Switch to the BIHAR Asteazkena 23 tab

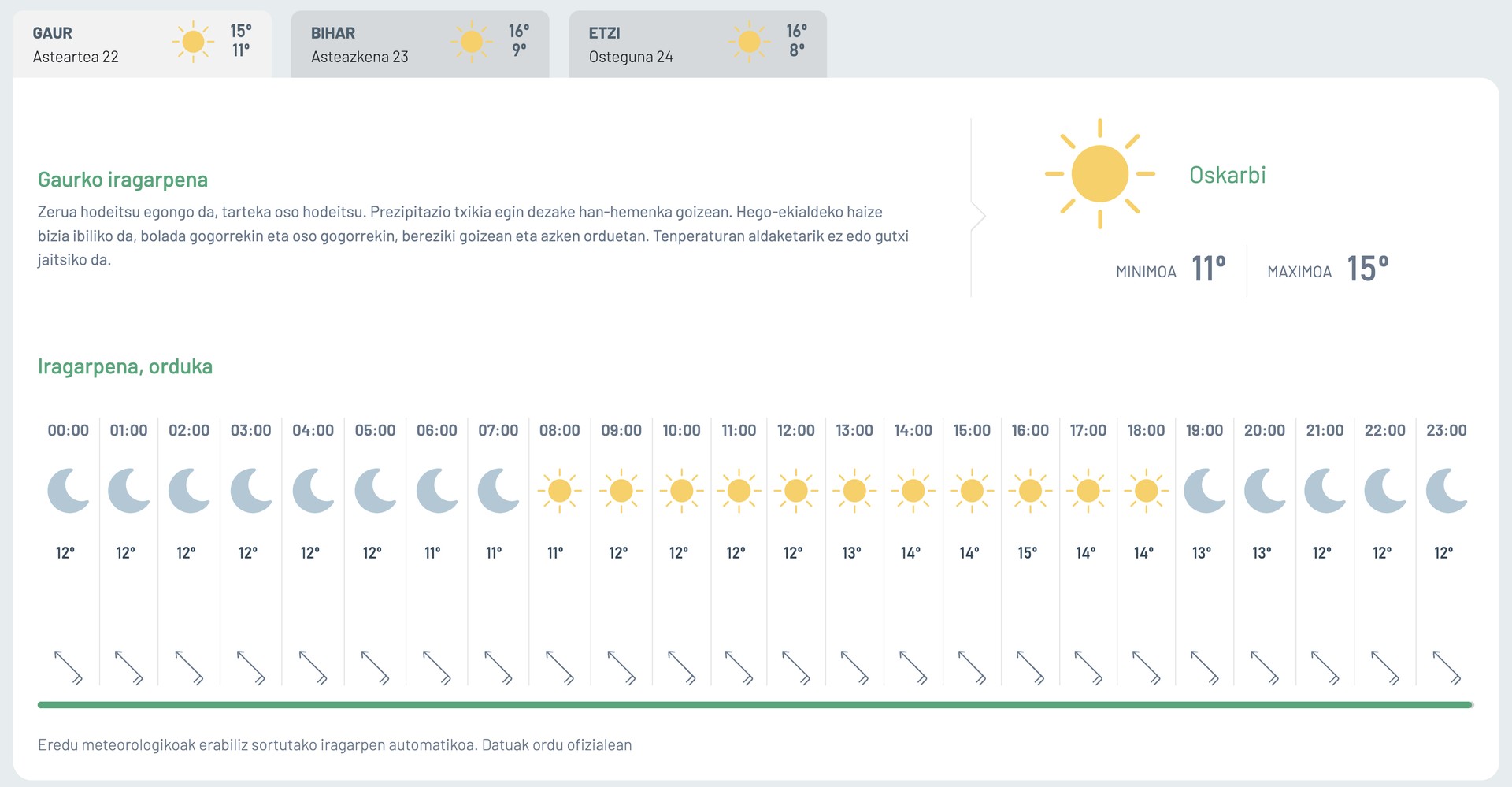click(x=420, y=44)
